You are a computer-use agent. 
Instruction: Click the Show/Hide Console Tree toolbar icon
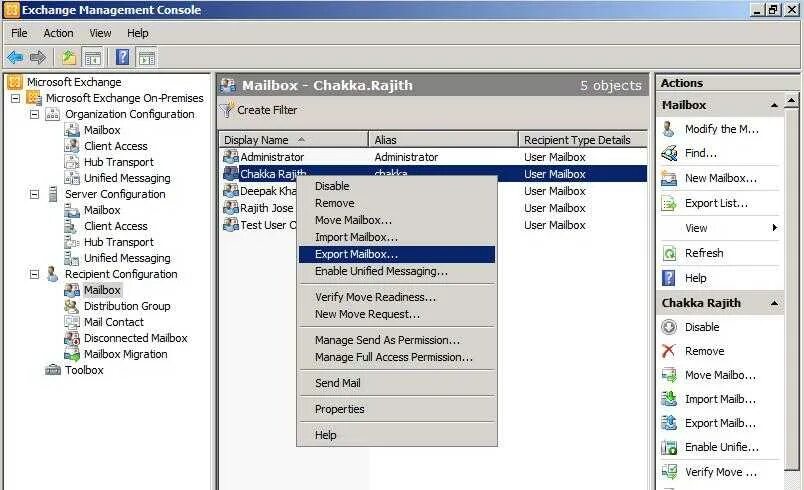(x=93, y=57)
